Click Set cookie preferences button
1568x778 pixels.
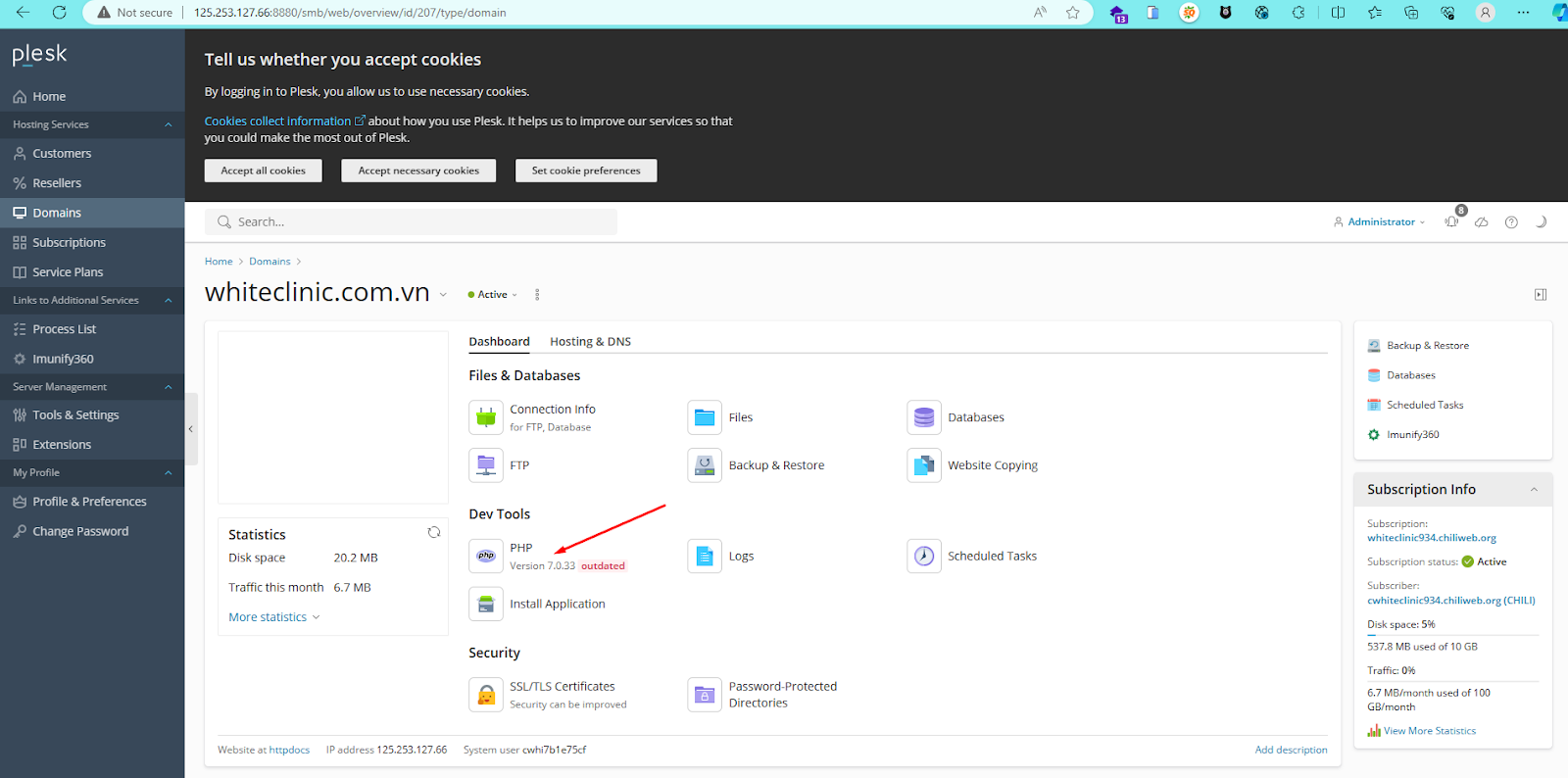pos(586,170)
